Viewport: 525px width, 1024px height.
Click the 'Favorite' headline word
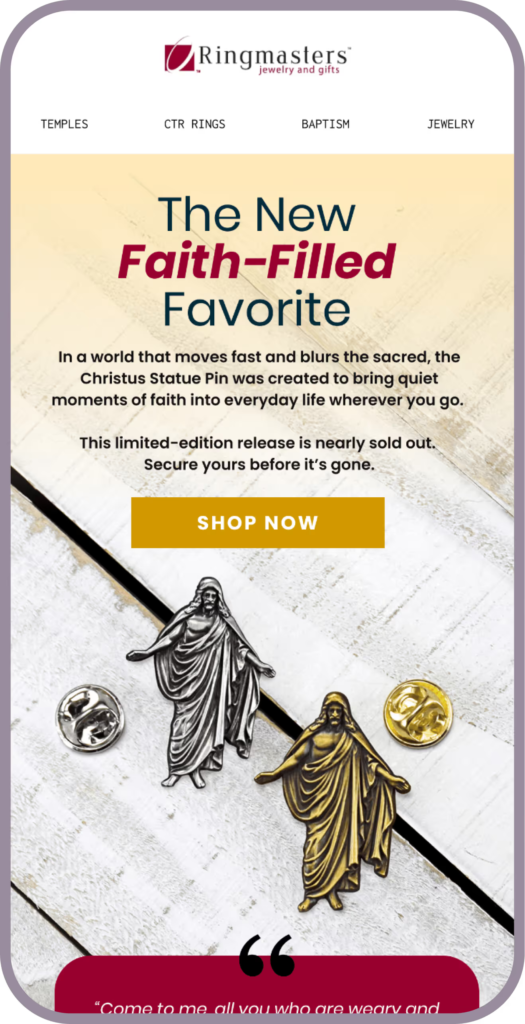257,308
